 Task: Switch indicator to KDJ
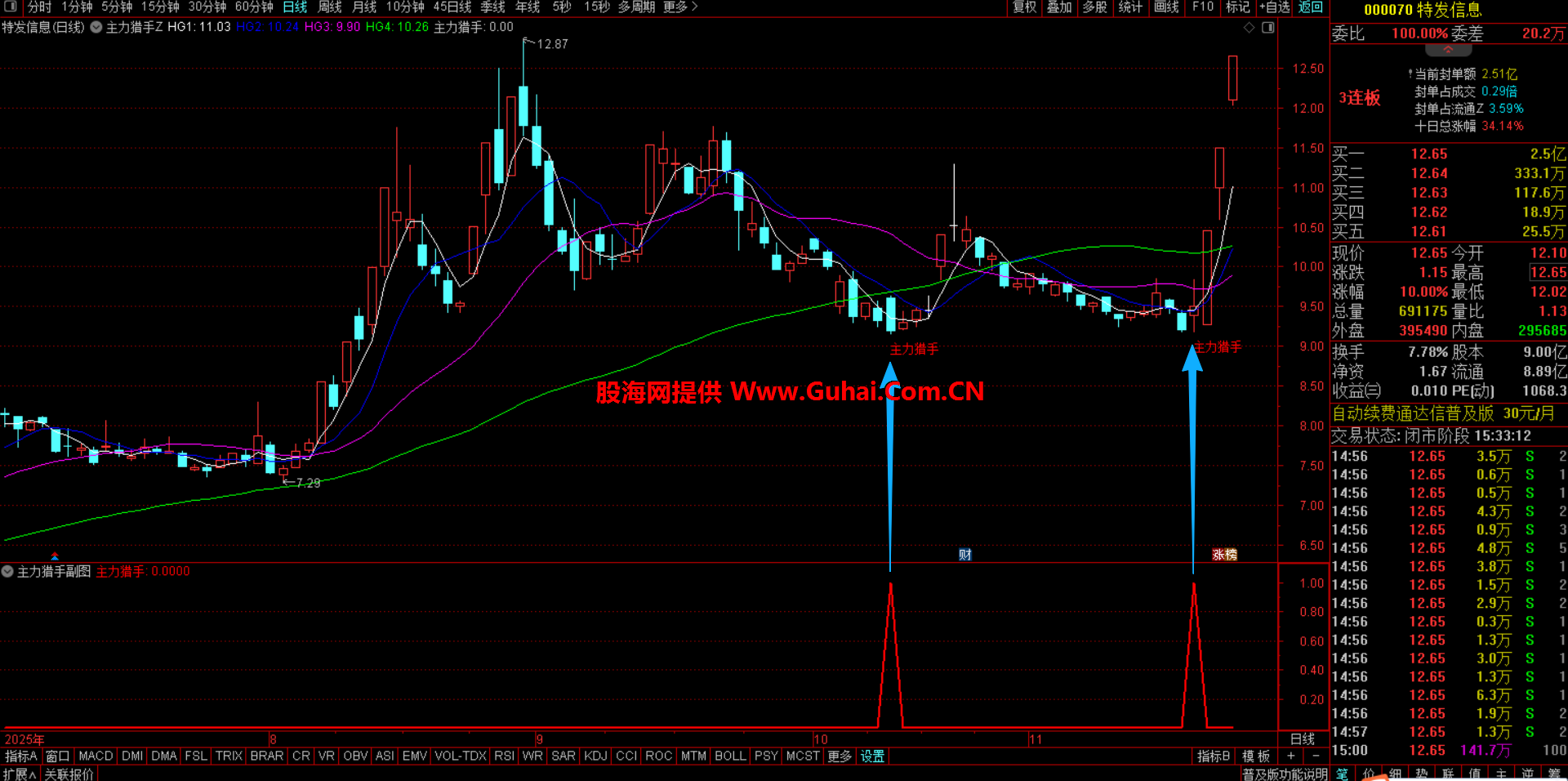(x=595, y=756)
